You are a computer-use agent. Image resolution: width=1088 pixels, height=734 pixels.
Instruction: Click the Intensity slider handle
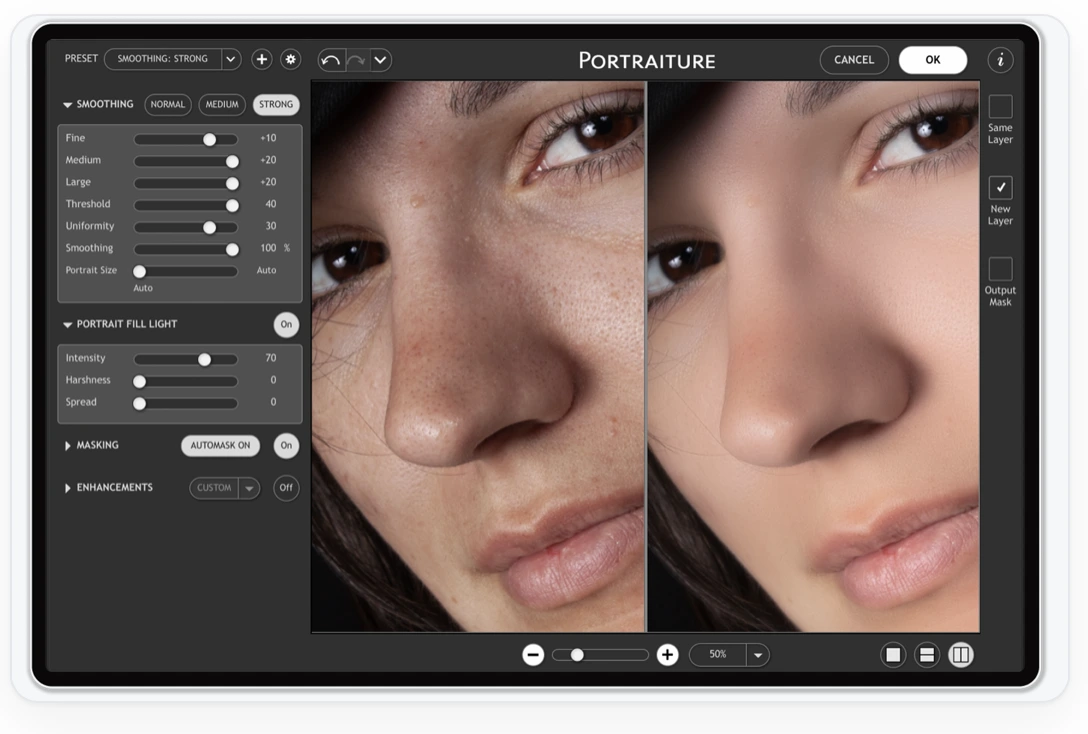(205, 359)
